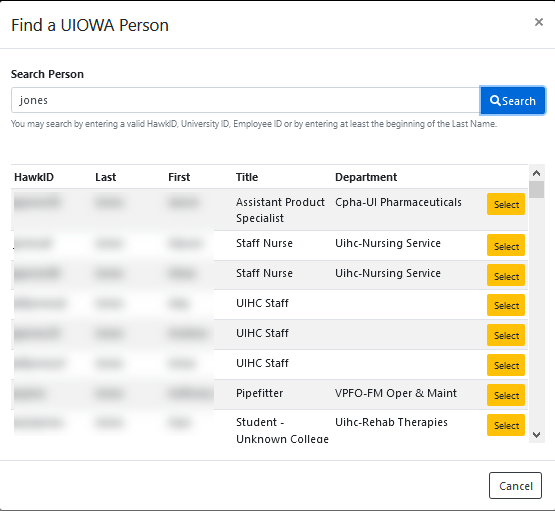Click the Last column header
555x511 pixels.
(105, 177)
